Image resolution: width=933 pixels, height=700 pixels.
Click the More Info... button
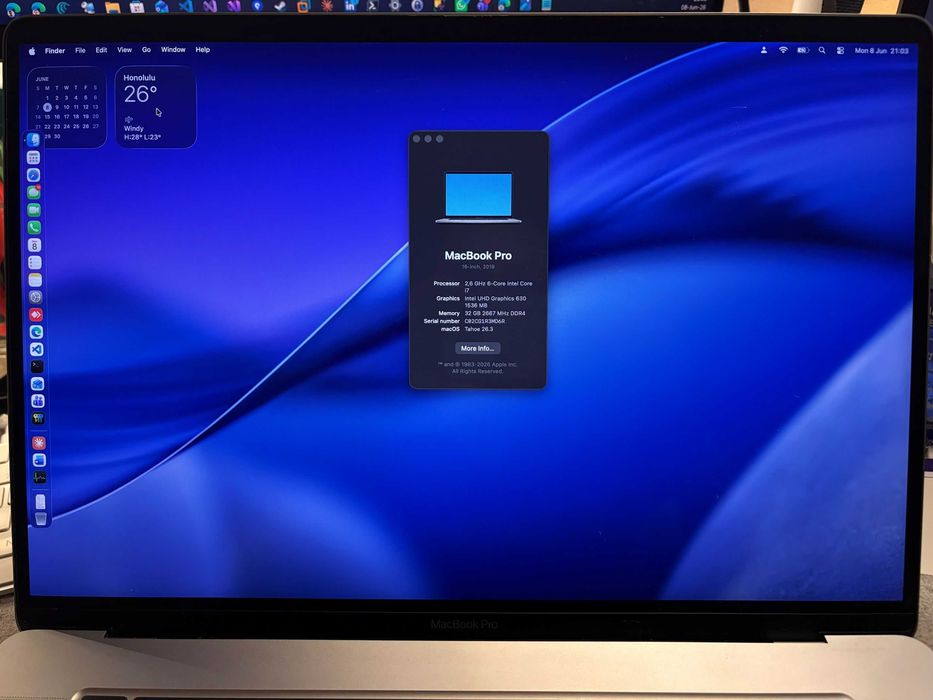point(477,348)
